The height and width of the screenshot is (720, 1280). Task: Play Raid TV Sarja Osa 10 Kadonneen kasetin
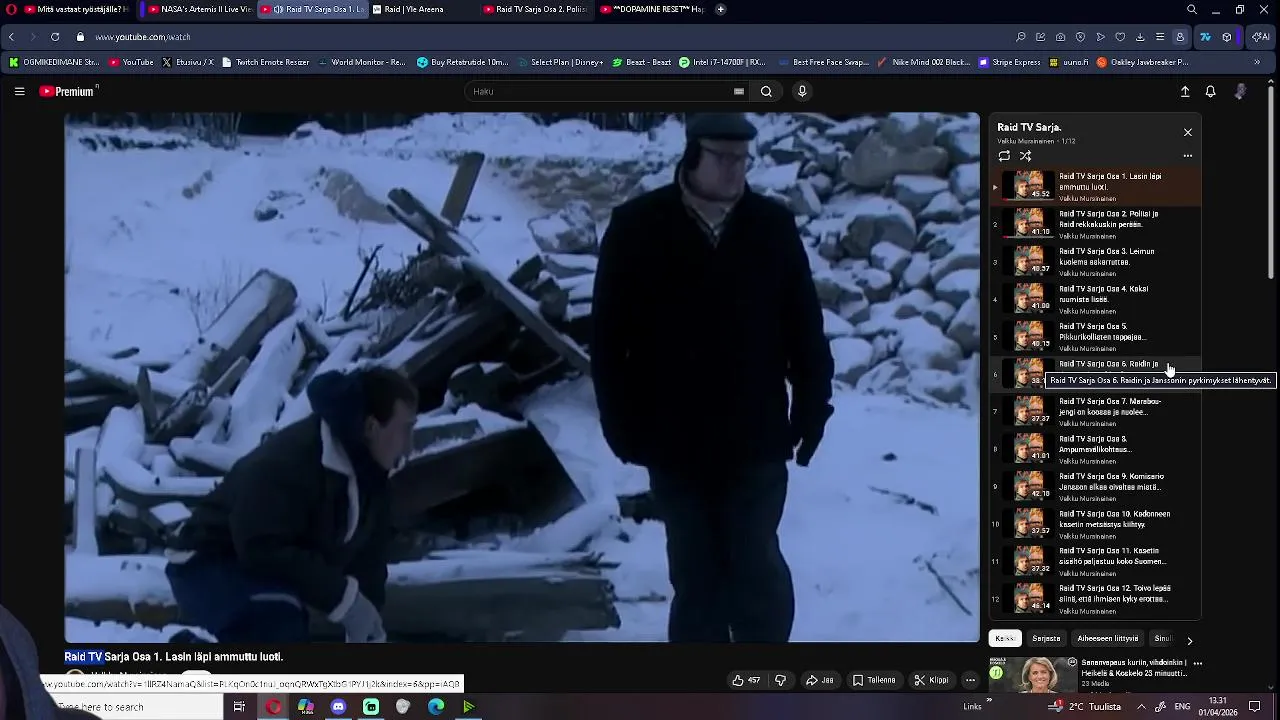point(1095,524)
